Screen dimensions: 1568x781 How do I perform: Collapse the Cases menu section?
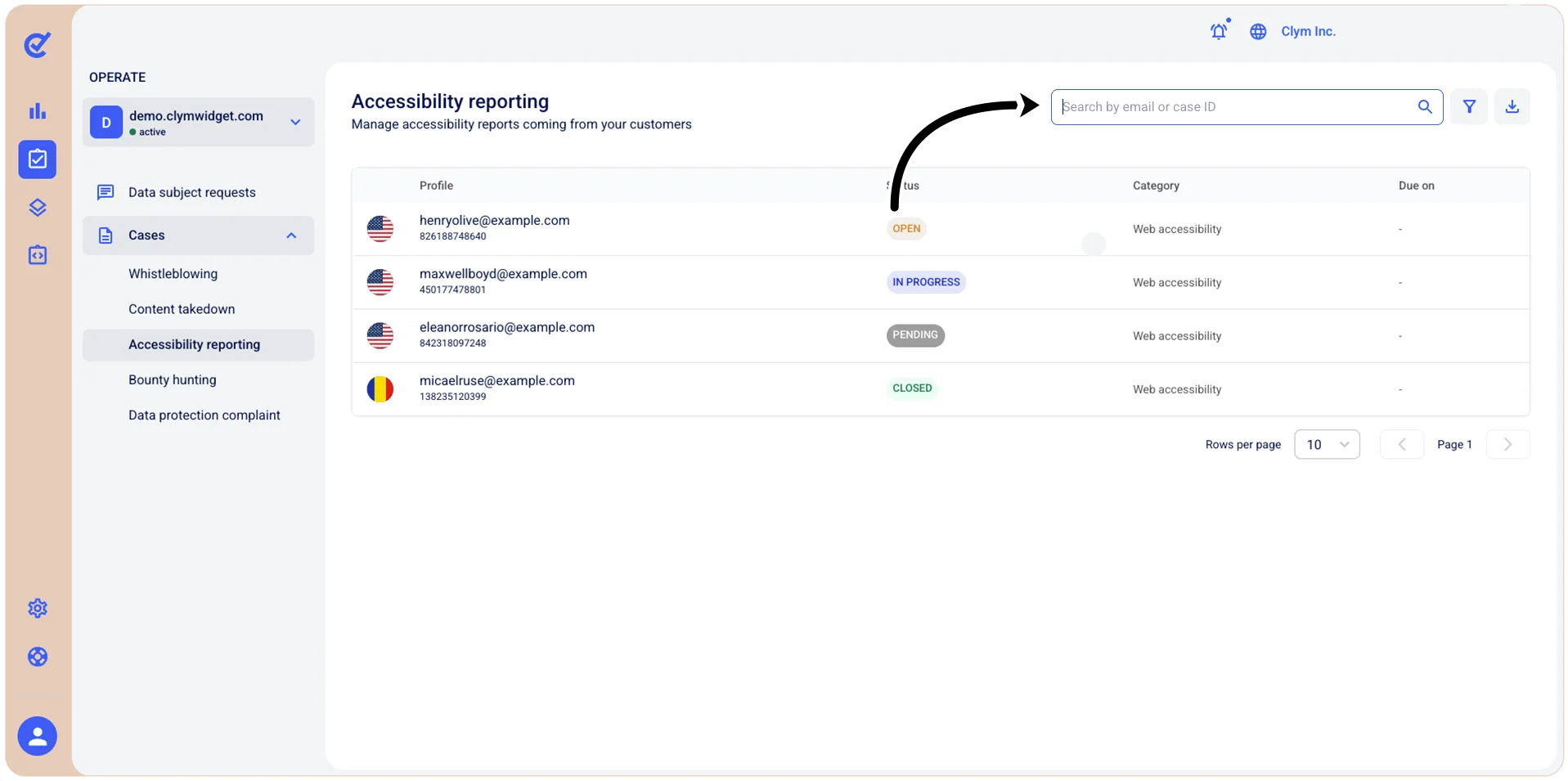click(199, 236)
